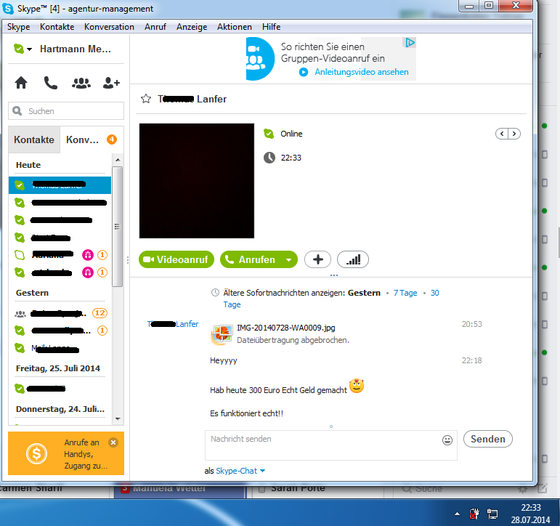Screen dimensions: 560x526
Task: Click the next arrow in profile panel
Action: (x=514, y=134)
